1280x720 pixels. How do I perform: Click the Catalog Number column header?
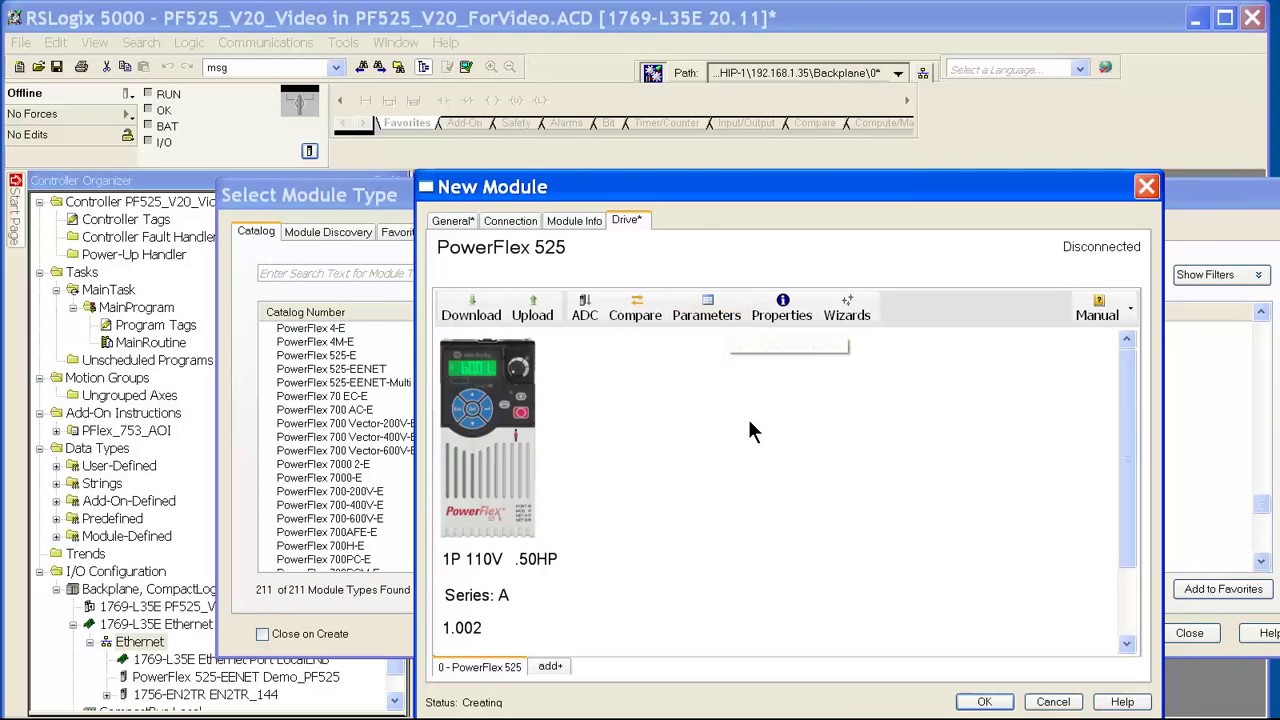point(335,313)
